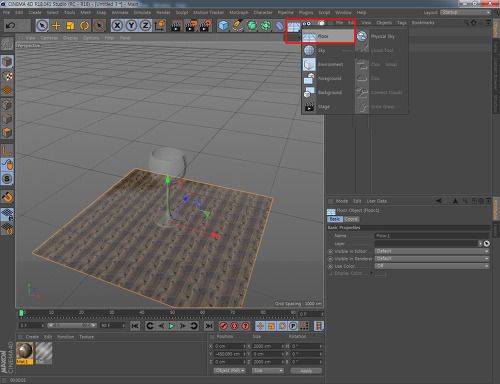The image size is (500, 384).
Task: Toggle Parameter P keyframe channel
Action: click(293, 326)
